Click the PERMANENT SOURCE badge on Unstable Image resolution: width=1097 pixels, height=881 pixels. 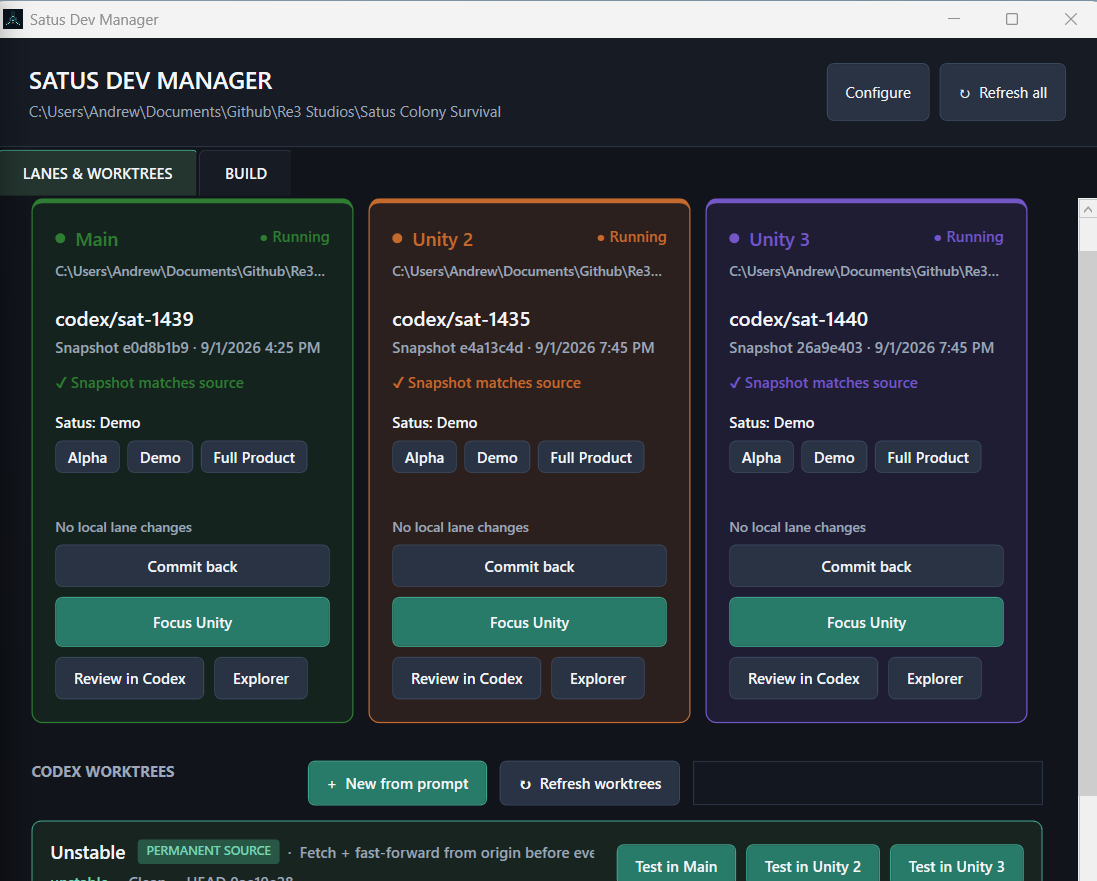click(208, 851)
